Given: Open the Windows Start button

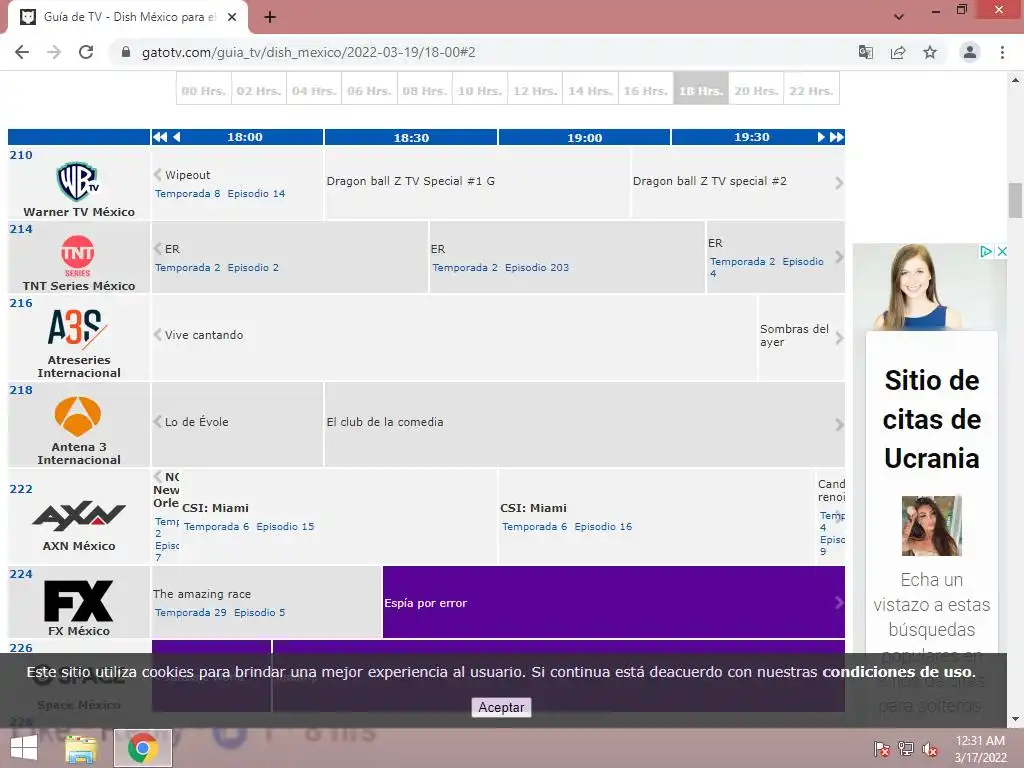Looking at the screenshot, I should (24, 748).
